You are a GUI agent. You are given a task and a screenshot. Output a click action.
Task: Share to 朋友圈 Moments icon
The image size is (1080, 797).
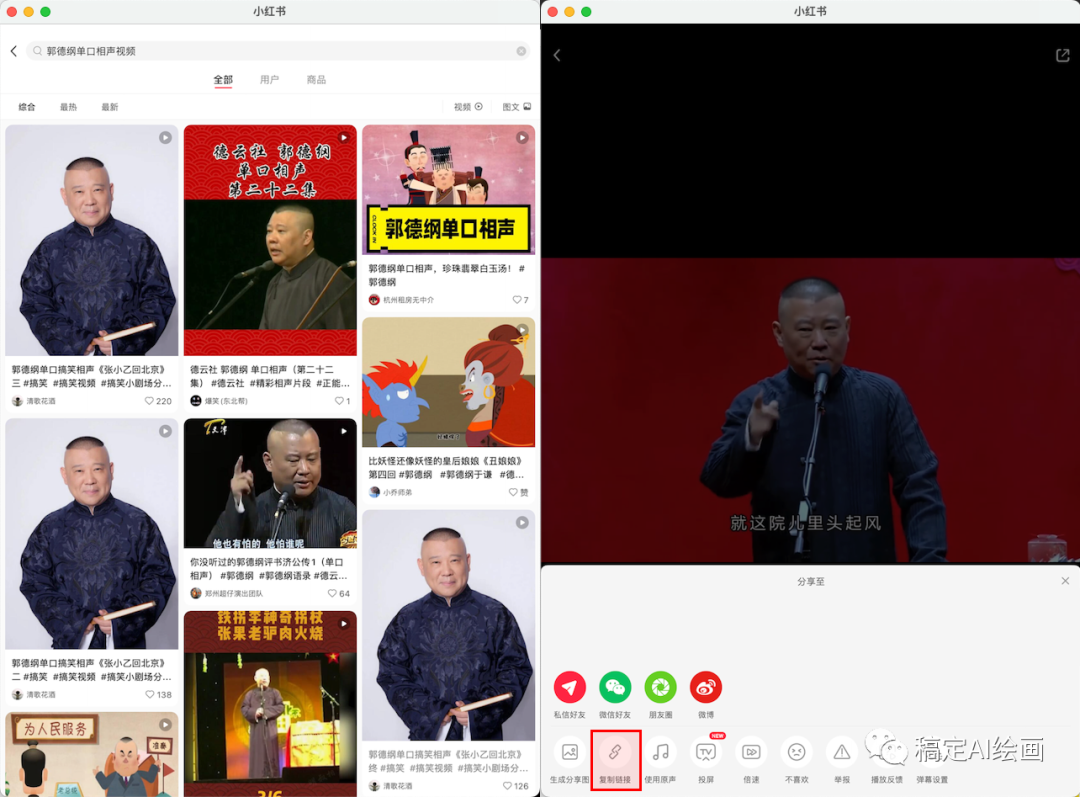point(661,687)
